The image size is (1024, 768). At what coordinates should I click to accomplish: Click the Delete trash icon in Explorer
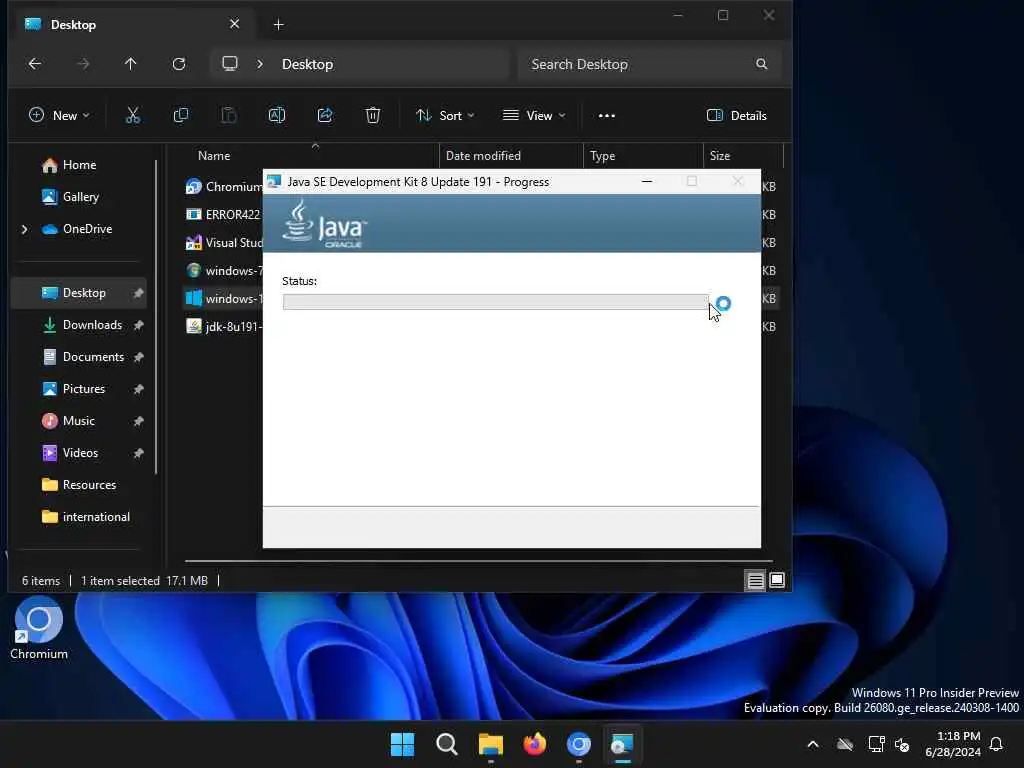click(x=373, y=116)
